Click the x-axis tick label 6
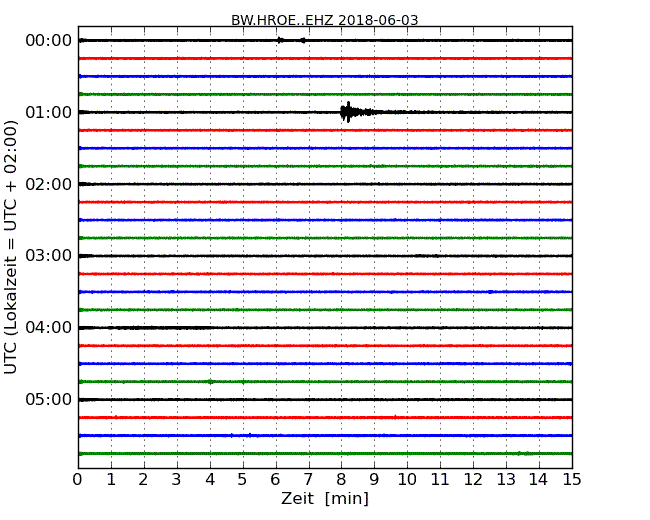Image resolution: width=650 pixels, height=520 pixels. pyautogui.click(x=275, y=480)
